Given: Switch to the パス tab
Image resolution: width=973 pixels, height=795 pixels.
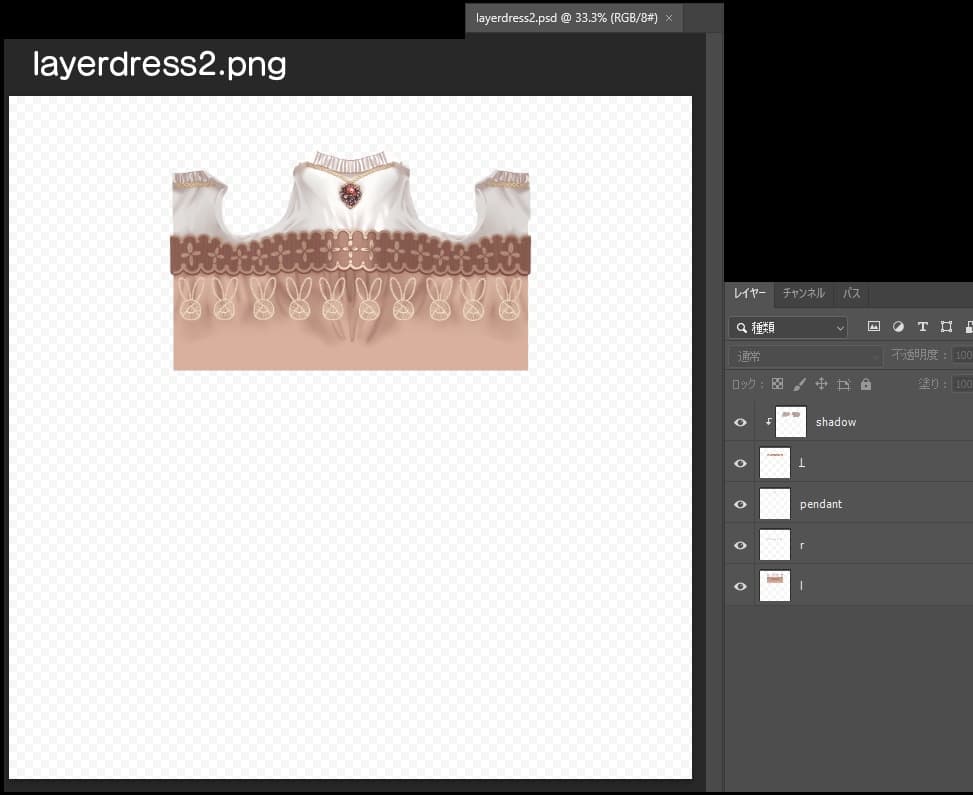Looking at the screenshot, I should pos(852,293).
